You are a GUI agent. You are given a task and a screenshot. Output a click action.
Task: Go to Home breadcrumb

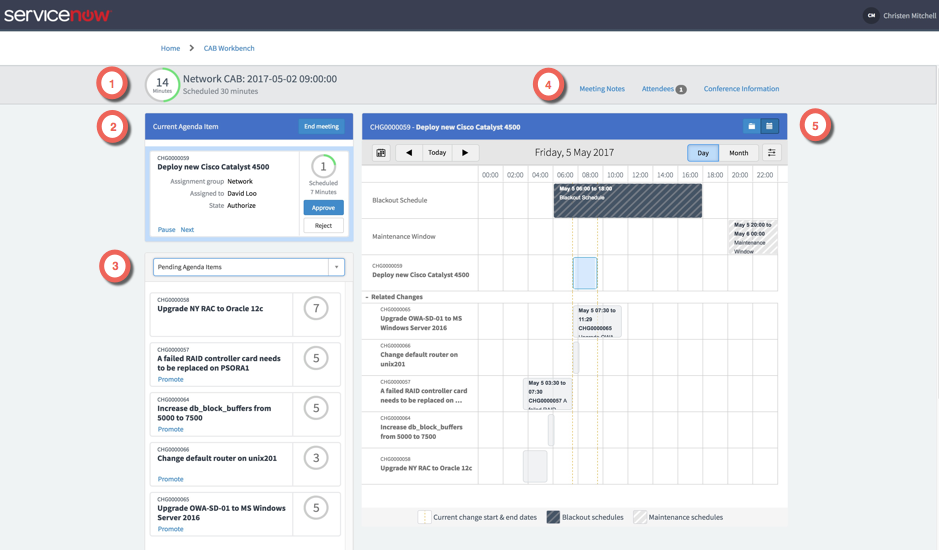tap(170, 48)
